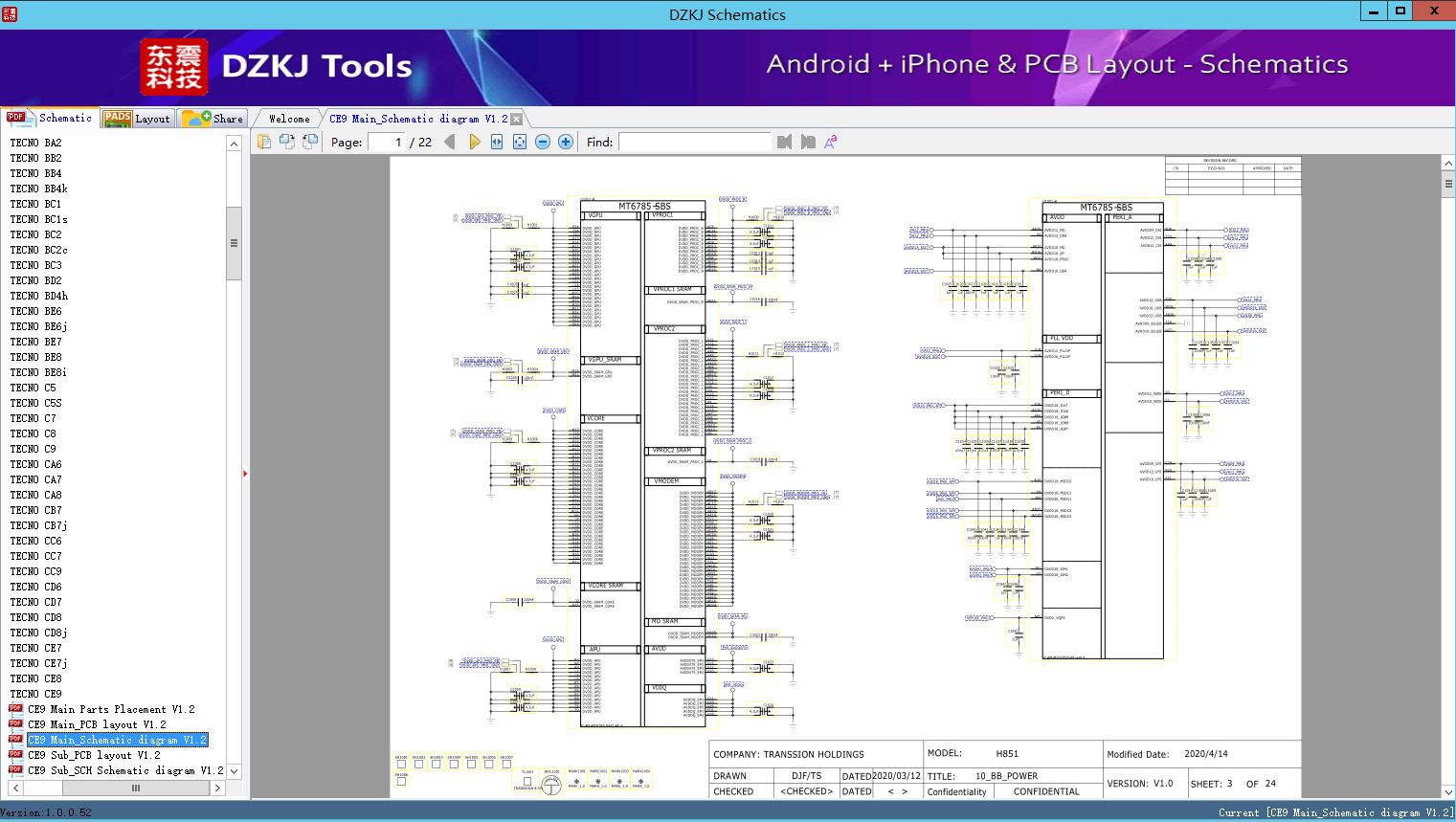The image size is (1456, 822).
Task: Zoom in with the plus icon
Action: pyautogui.click(x=566, y=142)
